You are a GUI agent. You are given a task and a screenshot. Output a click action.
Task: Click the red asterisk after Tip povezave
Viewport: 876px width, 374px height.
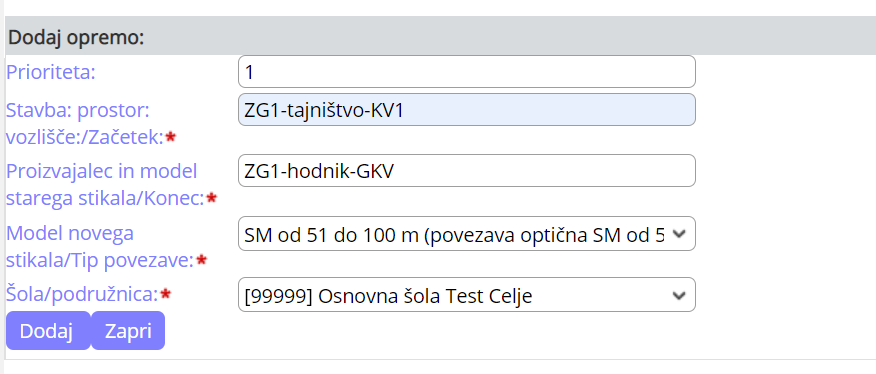tap(202, 259)
